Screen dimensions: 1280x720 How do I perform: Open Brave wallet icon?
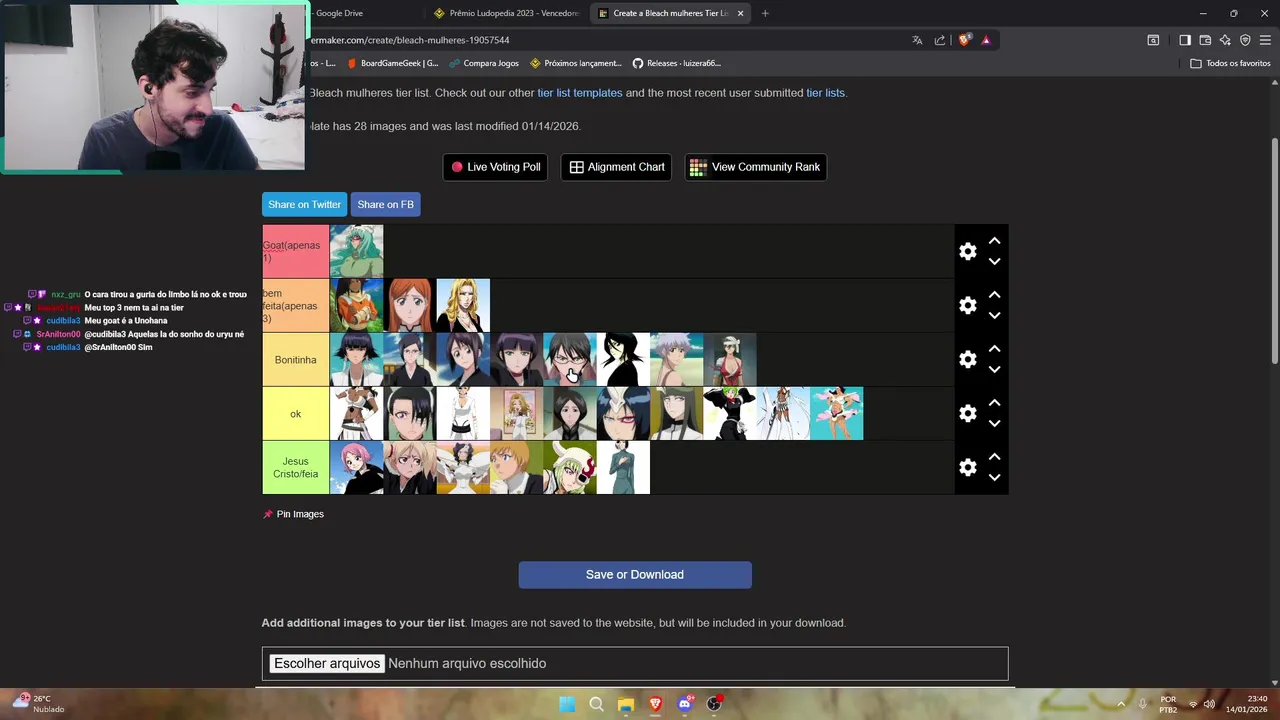(x=1205, y=40)
